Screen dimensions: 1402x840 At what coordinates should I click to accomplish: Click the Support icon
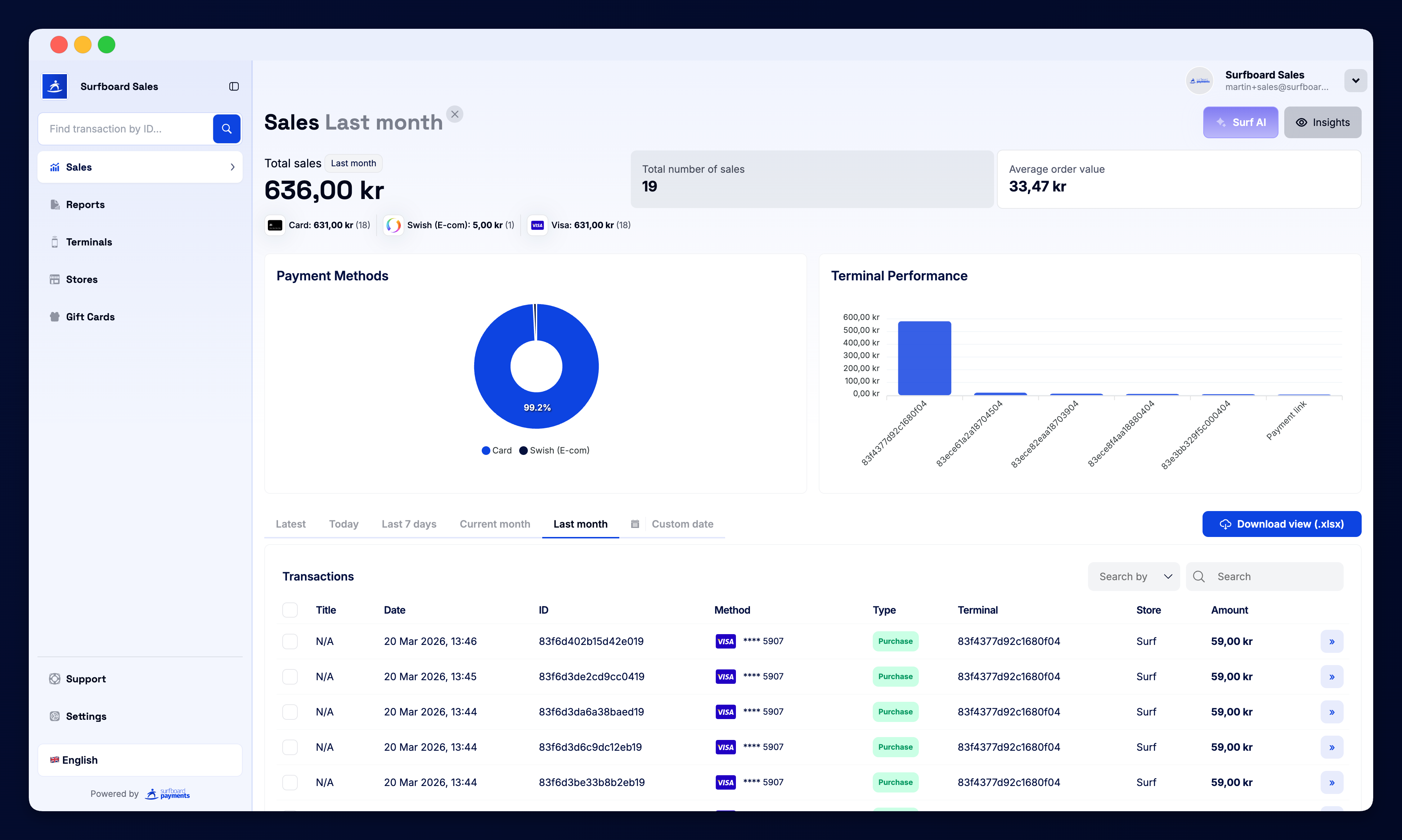point(54,679)
